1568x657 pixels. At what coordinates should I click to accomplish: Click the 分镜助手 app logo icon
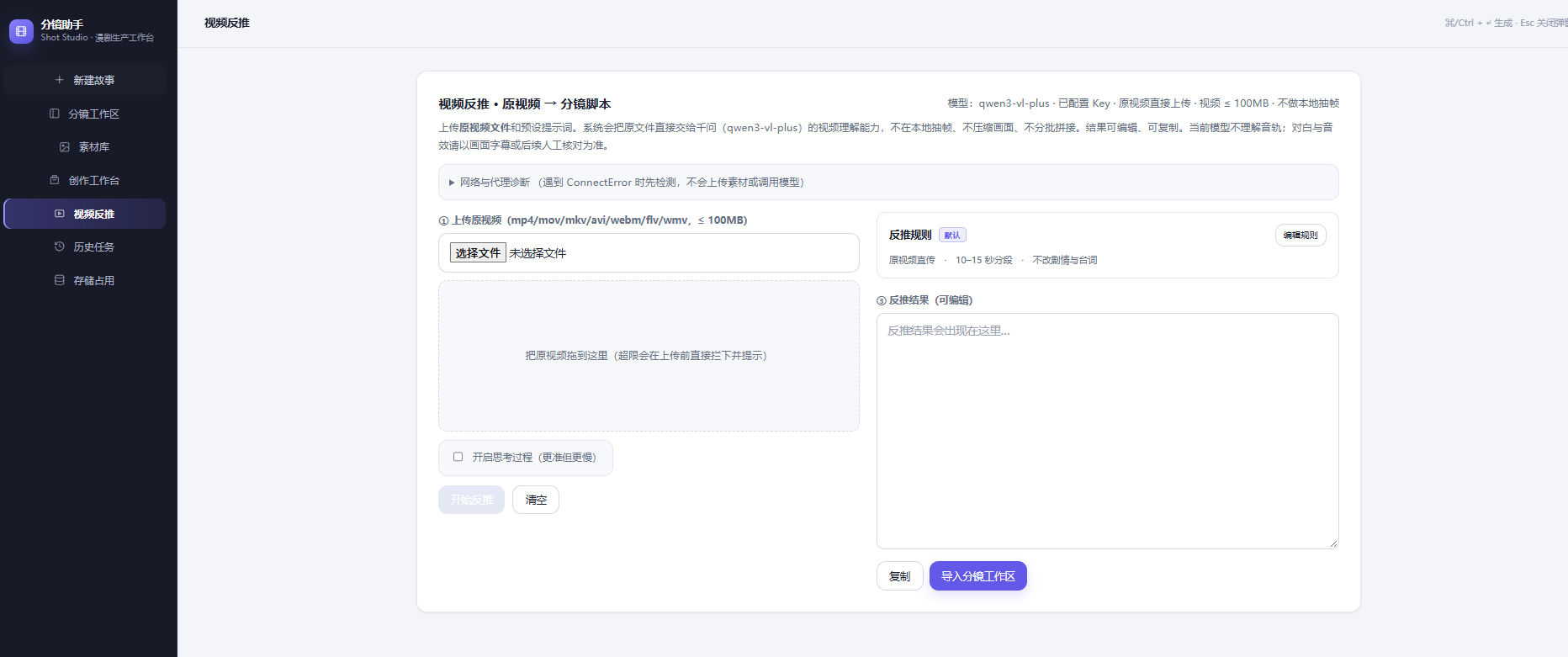[x=21, y=31]
